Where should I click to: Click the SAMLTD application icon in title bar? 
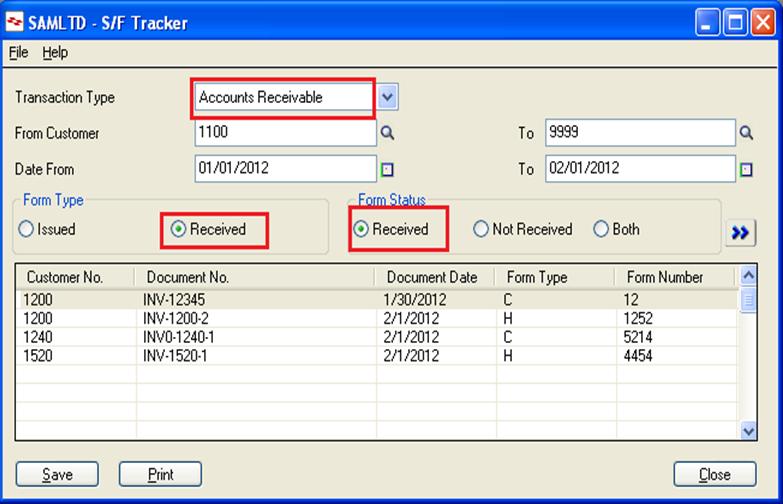[14, 22]
